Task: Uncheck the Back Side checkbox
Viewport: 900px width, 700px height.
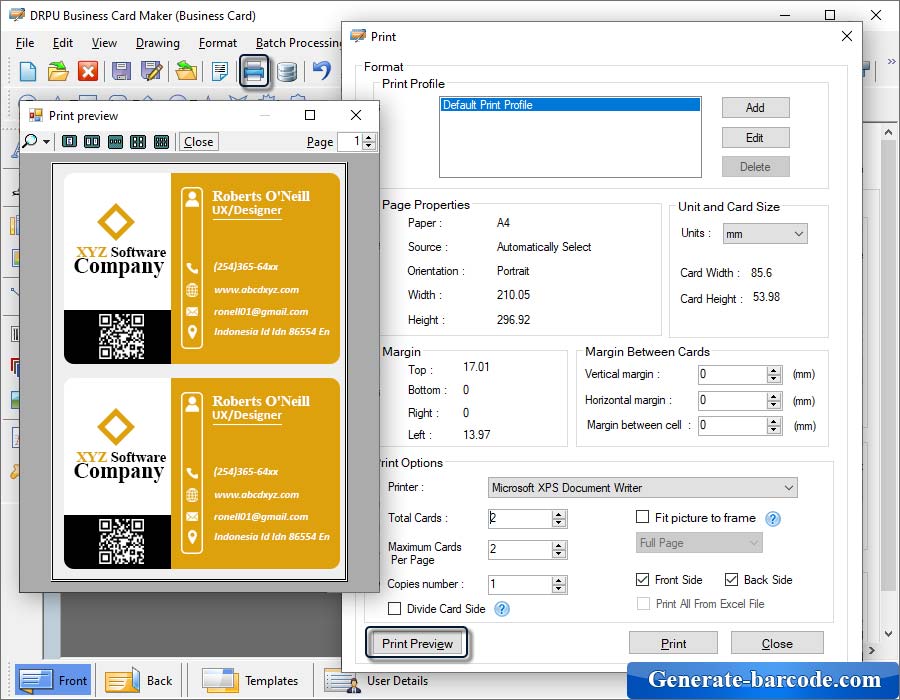Action: [x=731, y=580]
